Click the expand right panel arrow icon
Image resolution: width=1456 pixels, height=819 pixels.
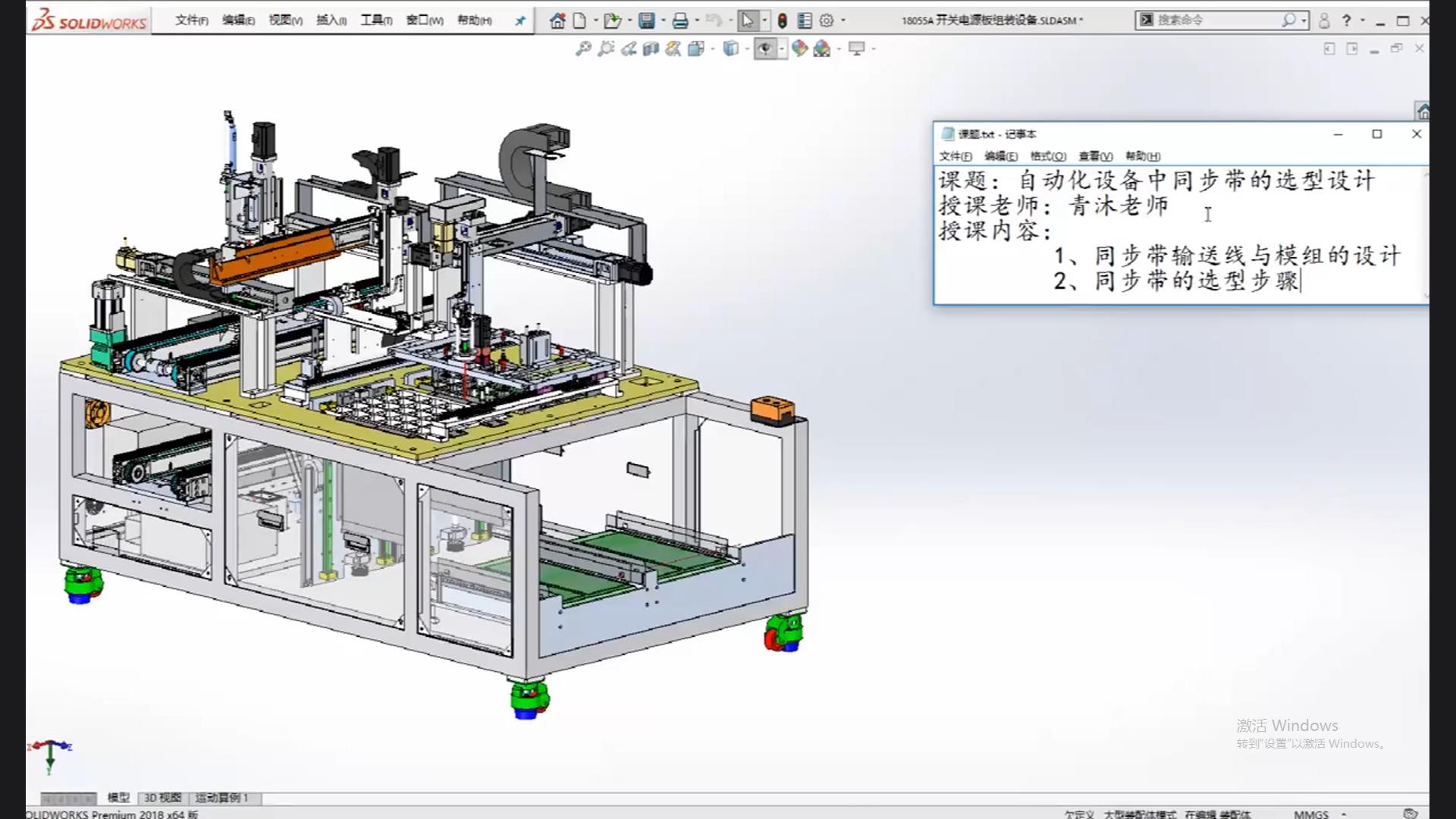pyautogui.click(x=1352, y=49)
